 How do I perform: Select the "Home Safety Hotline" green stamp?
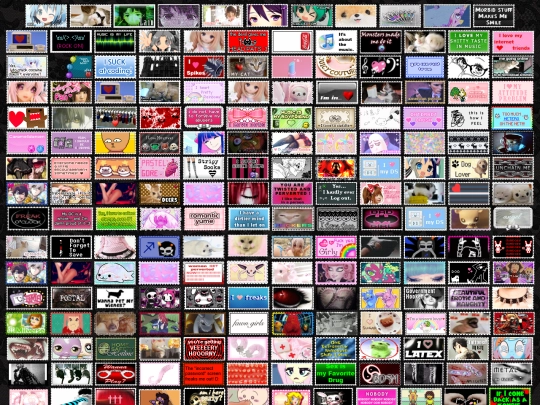pos(115,349)
